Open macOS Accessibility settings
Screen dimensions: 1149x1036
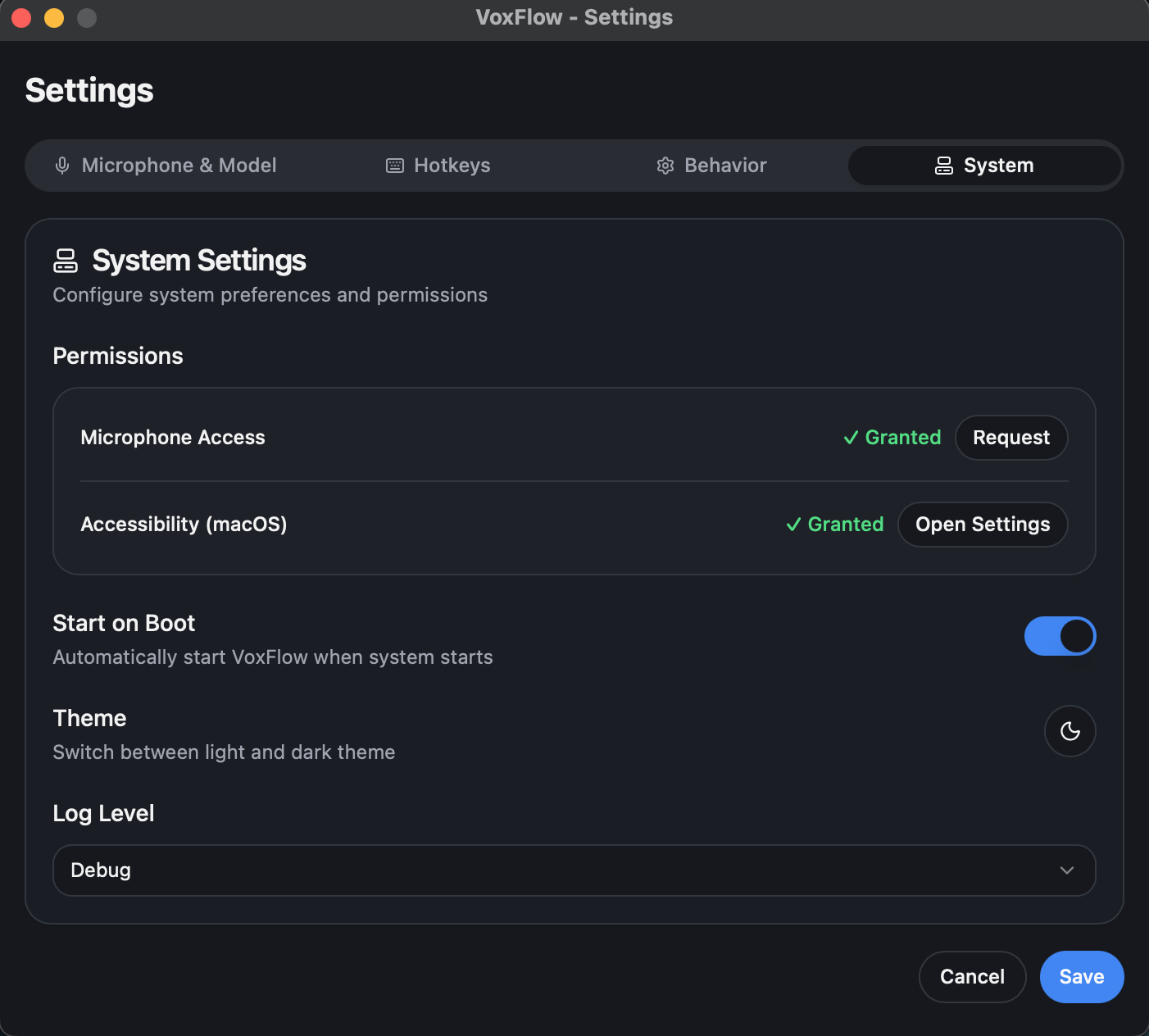982,524
